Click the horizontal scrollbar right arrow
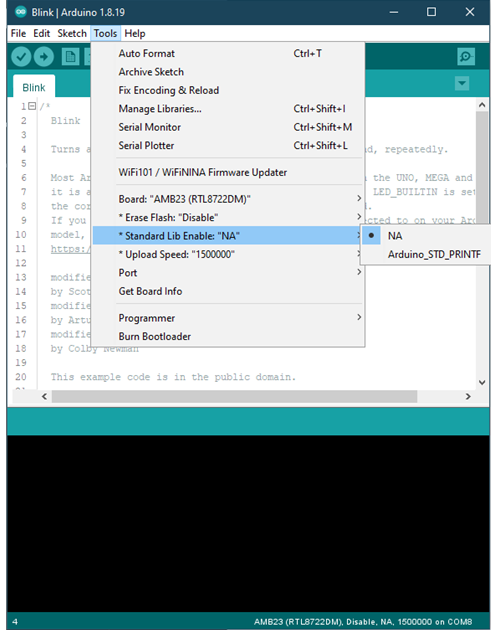This screenshot has height=630, width=491. click(x=468, y=397)
